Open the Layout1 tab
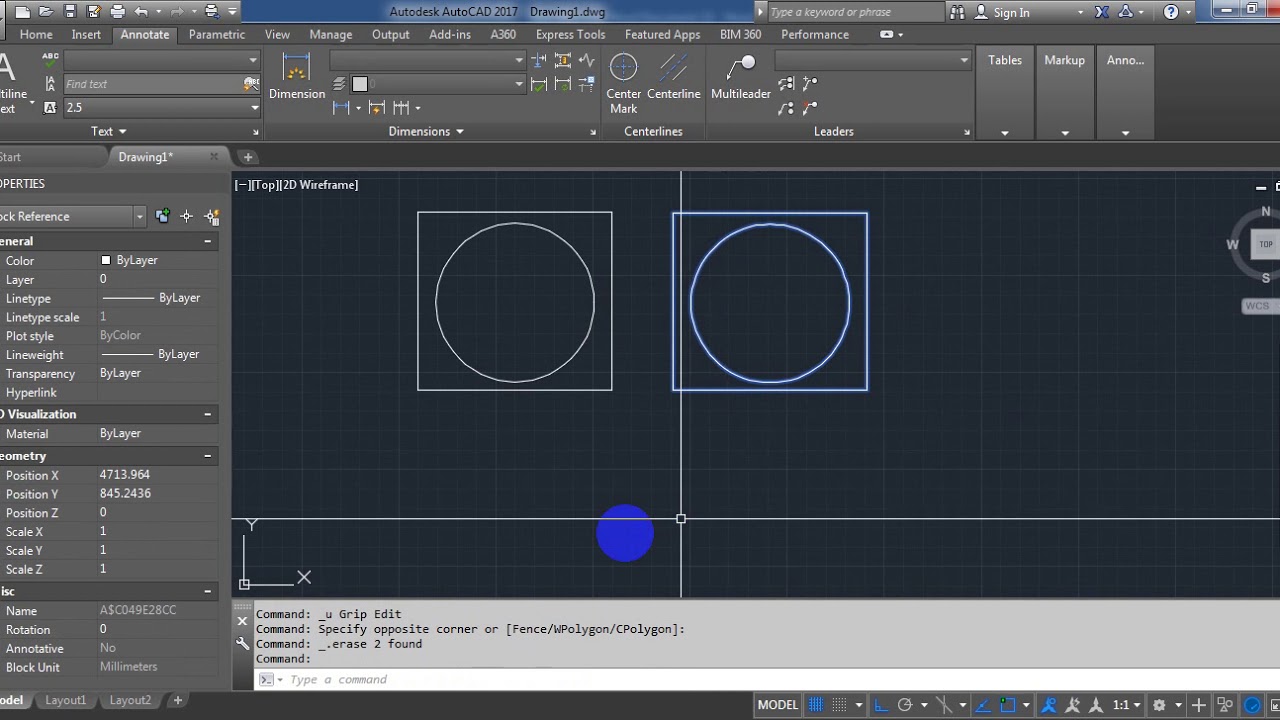The width and height of the screenshot is (1280, 720). [66, 700]
